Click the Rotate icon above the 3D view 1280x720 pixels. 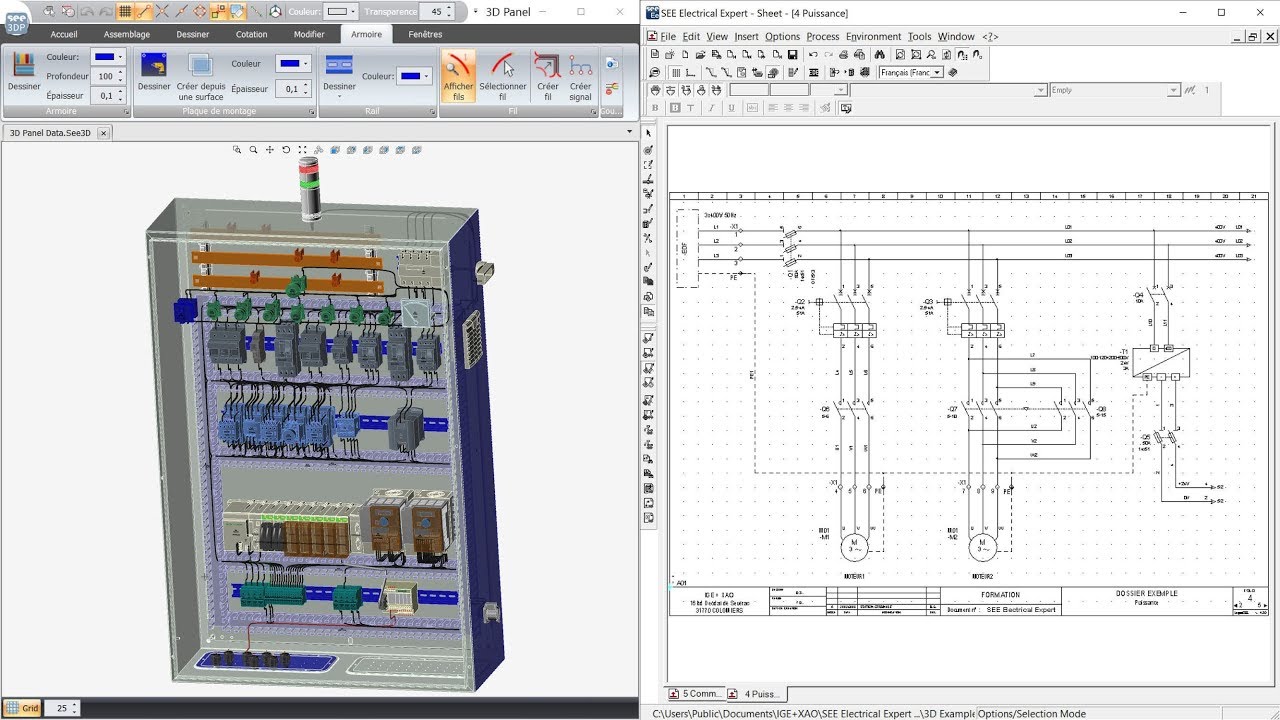coord(286,149)
